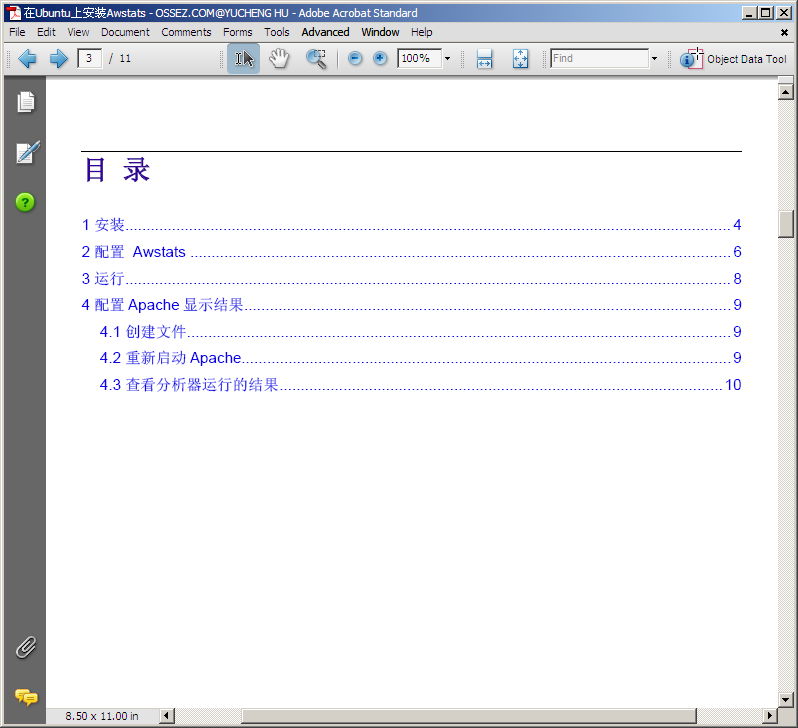The width and height of the screenshot is (798, 728).
Task: Fit the page width in window
Action: (x=484, y=59)
